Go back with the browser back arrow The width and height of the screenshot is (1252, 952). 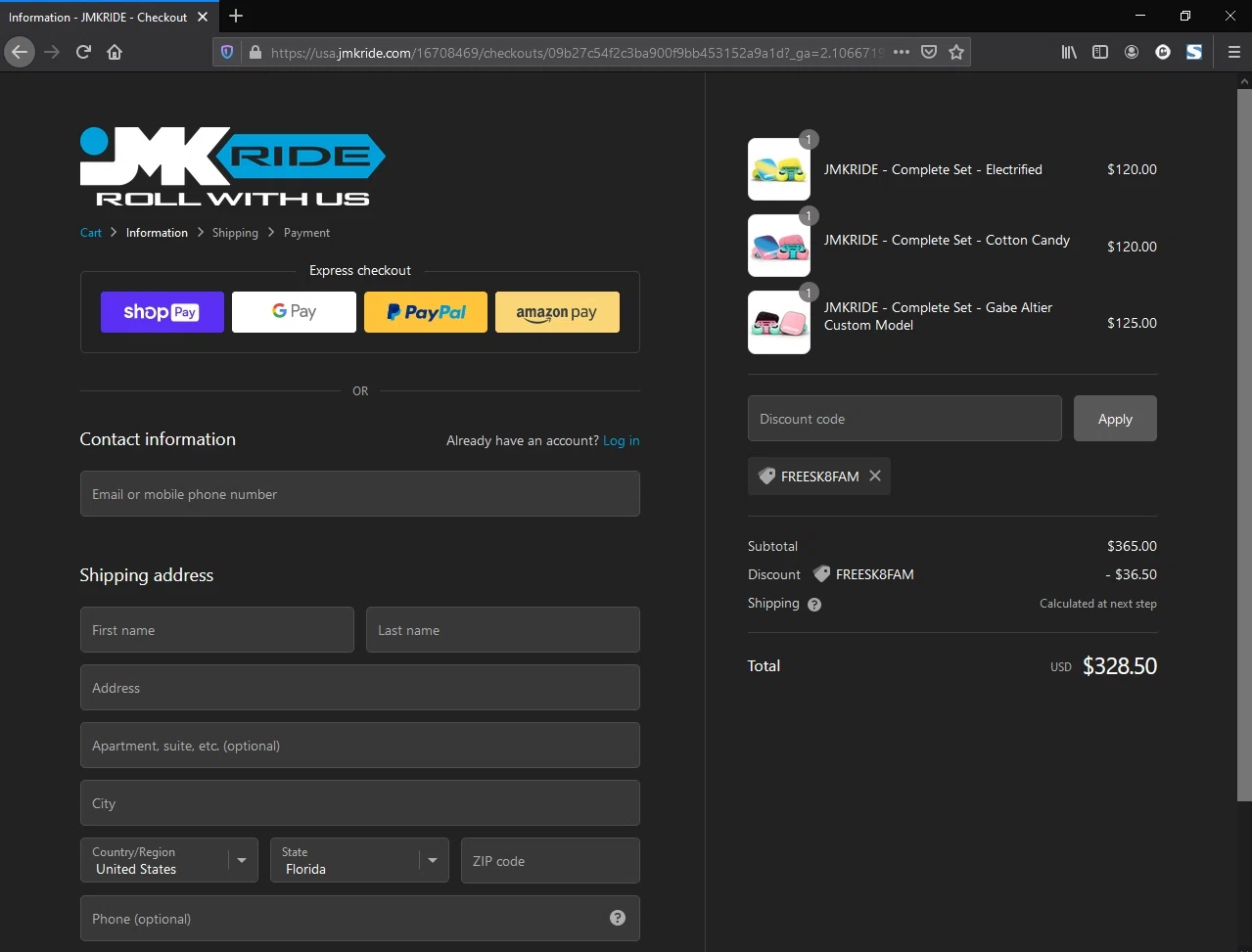(x=20, y=52)
